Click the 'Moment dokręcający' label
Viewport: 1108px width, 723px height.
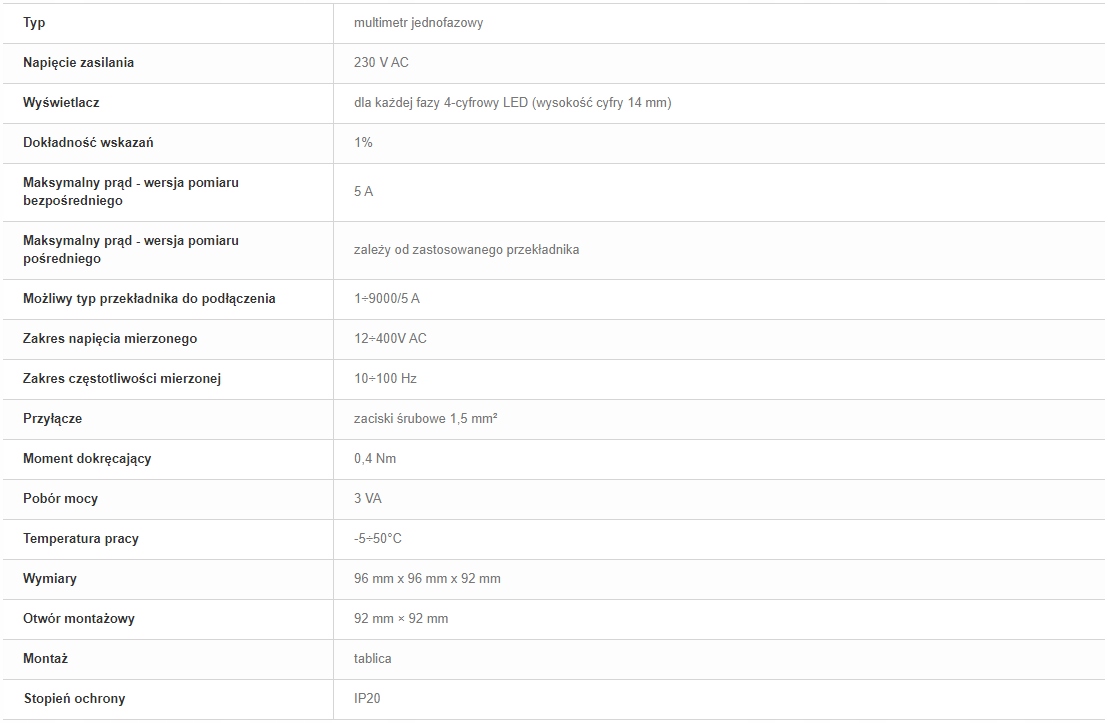pos(87,458)
